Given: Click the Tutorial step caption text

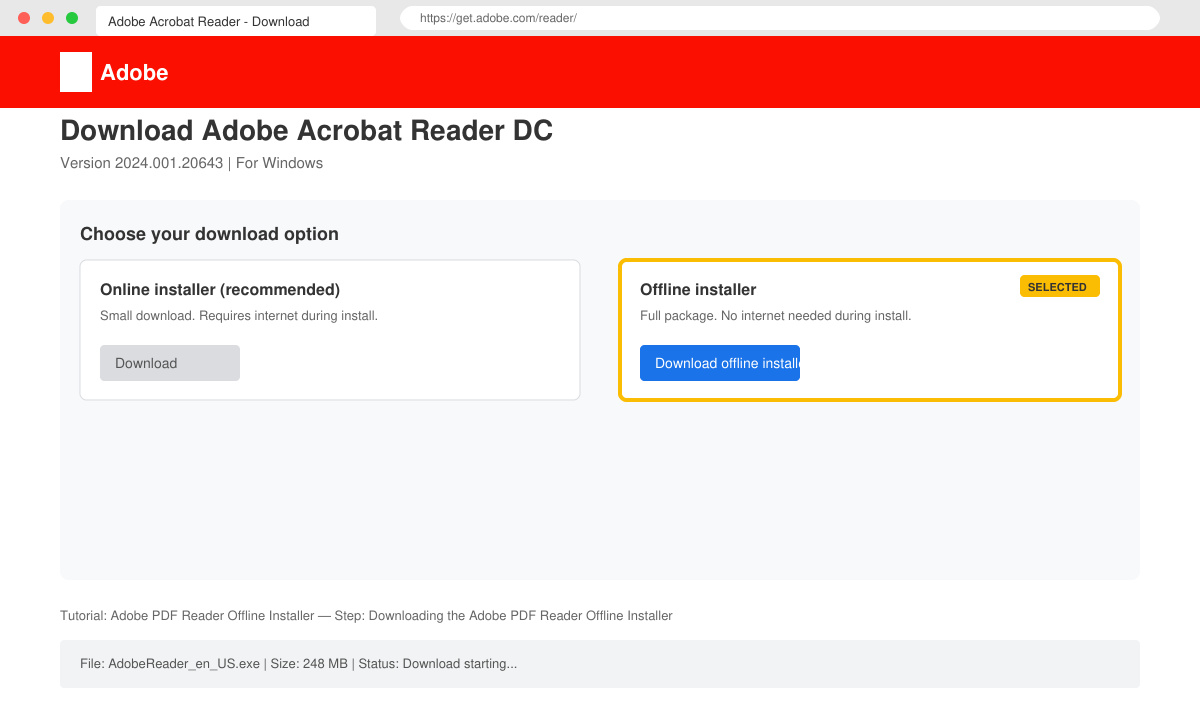Looking at the screenshot, I should (x=366, y=616).
